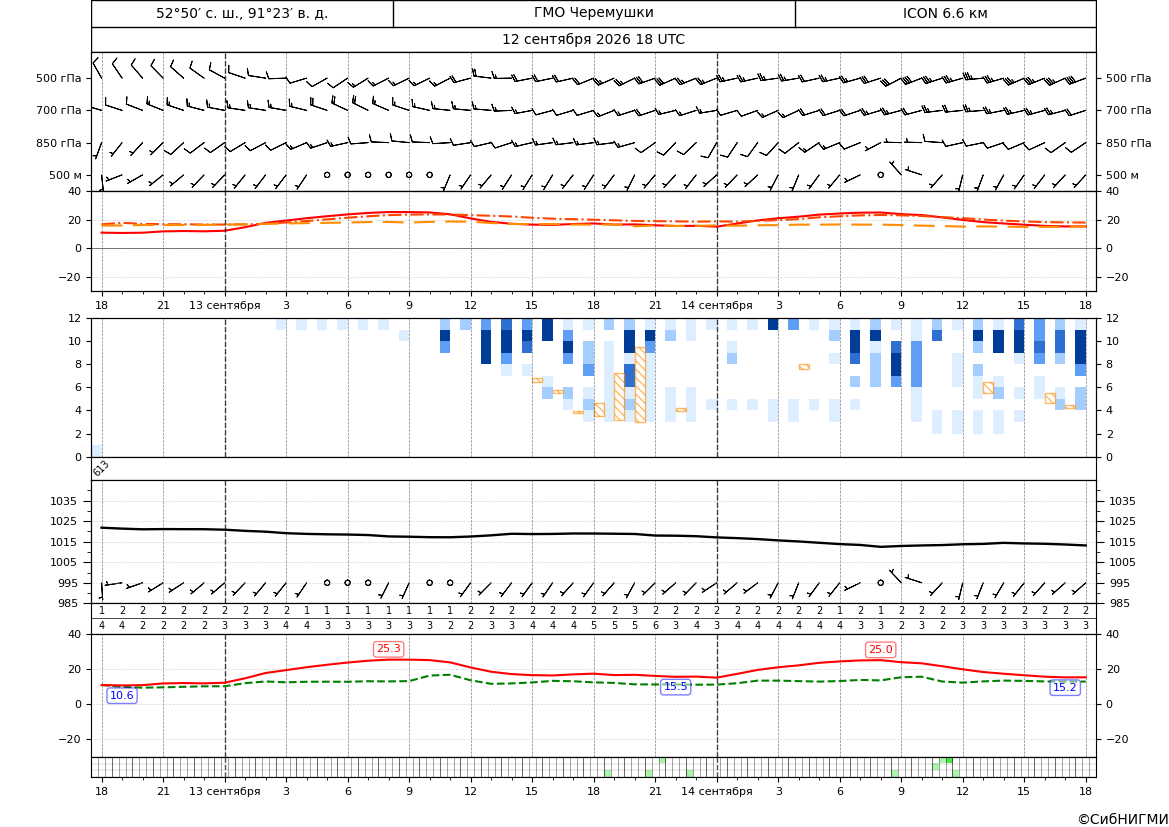The width and height of the screenshot is (1169, 827).
Task: Click the red 25.3 maximum temperature label
Action: pos(388,649)
